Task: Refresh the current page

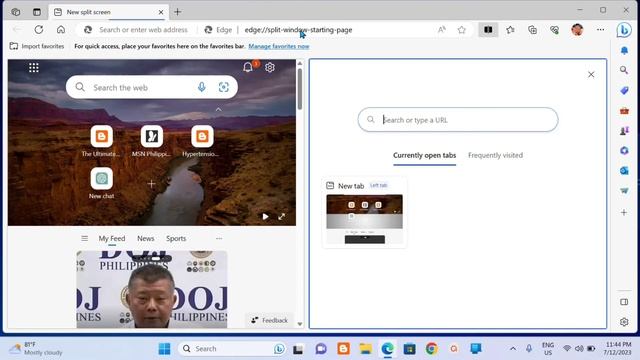Action: click(39, 29)
